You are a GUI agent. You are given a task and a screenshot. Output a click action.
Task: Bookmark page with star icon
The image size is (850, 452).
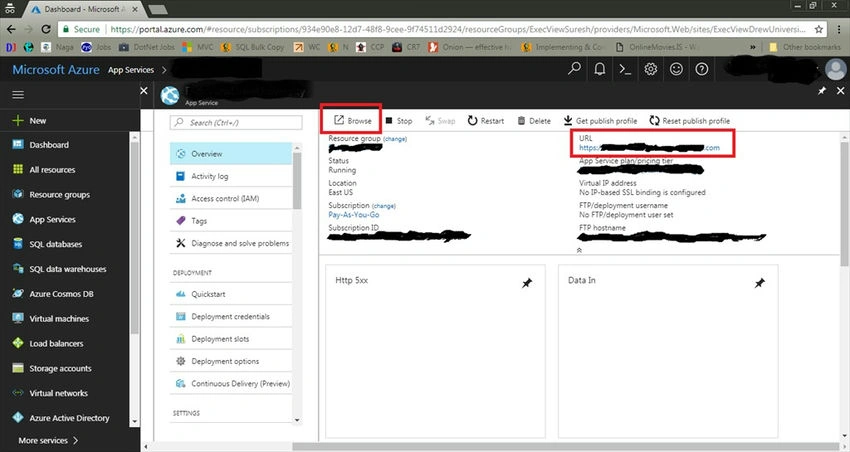point(819,29)
